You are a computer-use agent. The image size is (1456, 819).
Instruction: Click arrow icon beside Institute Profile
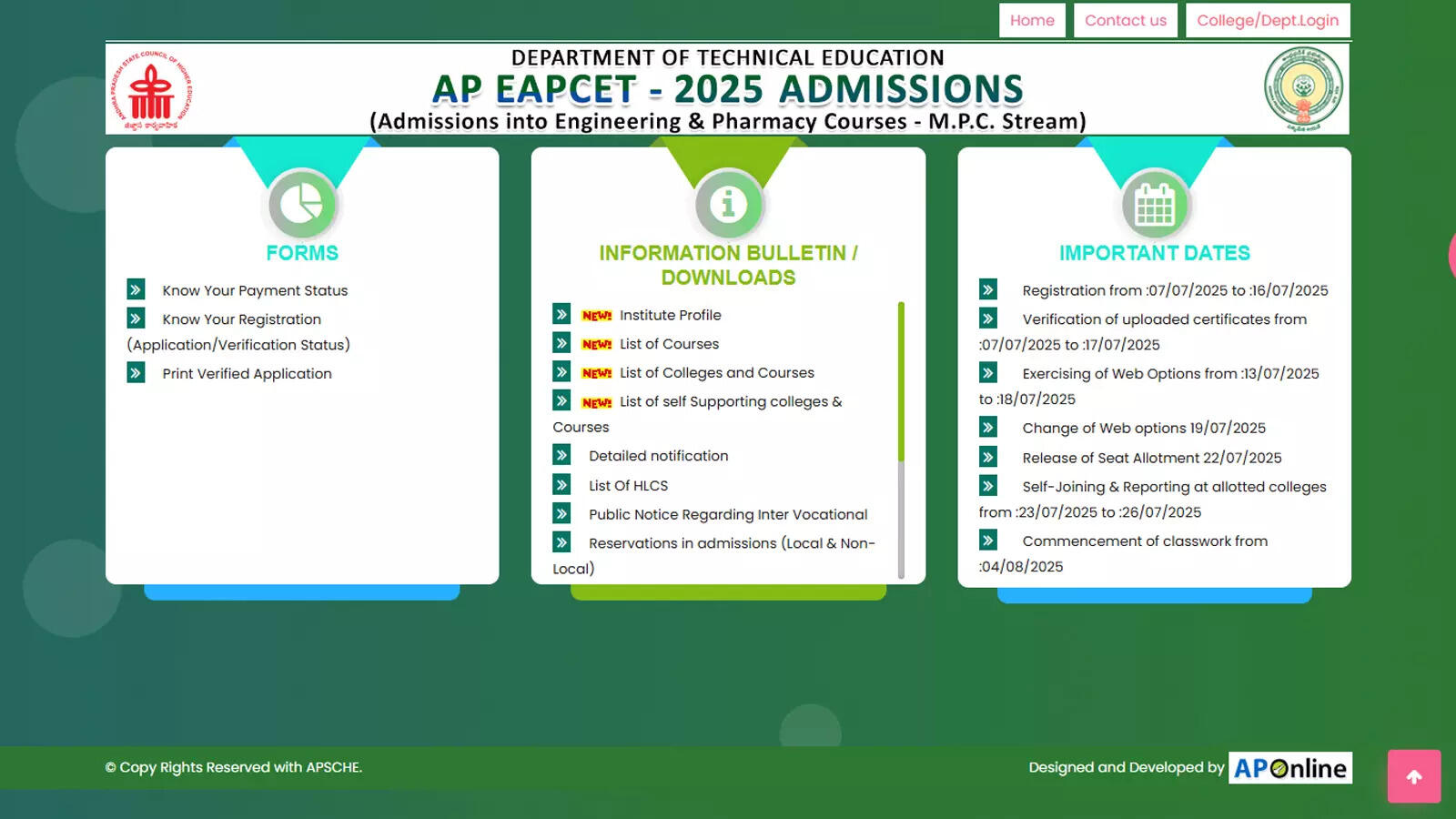tap(561, 314)
